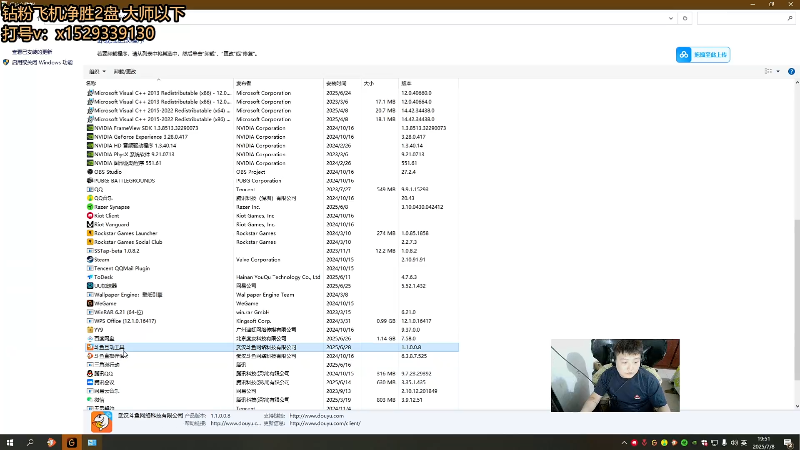The image size is (800, 450).
Task: Click the taskbar clock
Action: pyautogui.click(x=764, y=442)
